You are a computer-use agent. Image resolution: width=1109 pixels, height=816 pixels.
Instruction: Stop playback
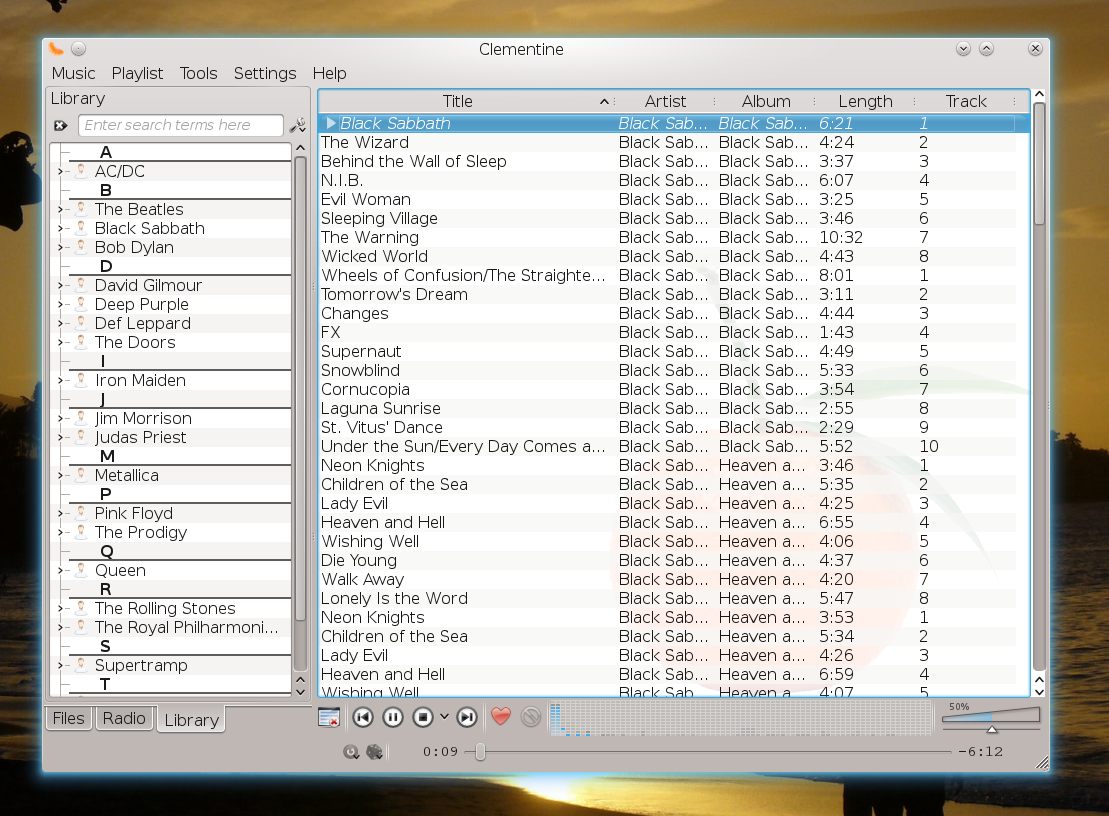click(x=423, y=717)
